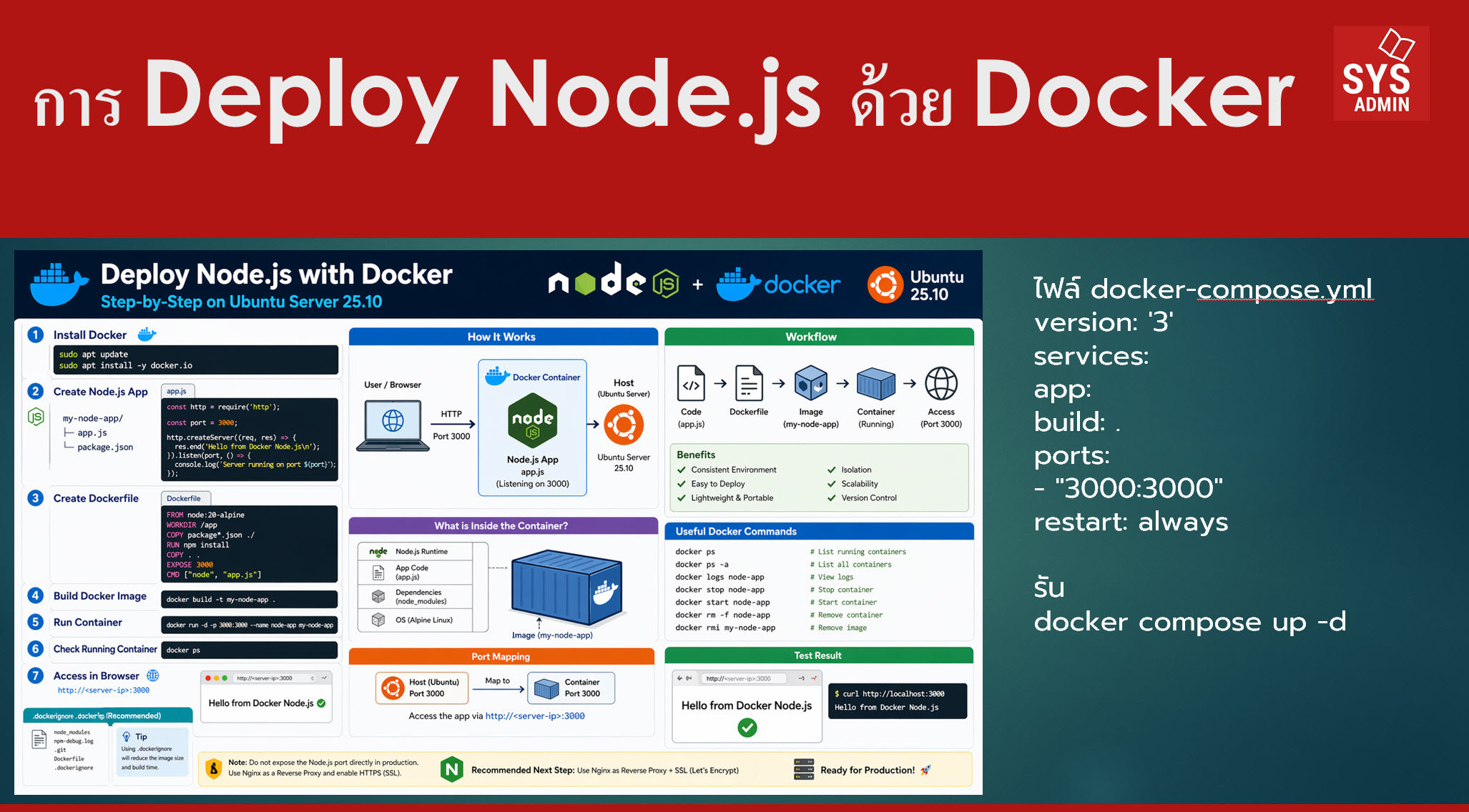Screen dimensions: 1469x812
Task: Click the blue shipping container illustration
Action: (566, 588)
